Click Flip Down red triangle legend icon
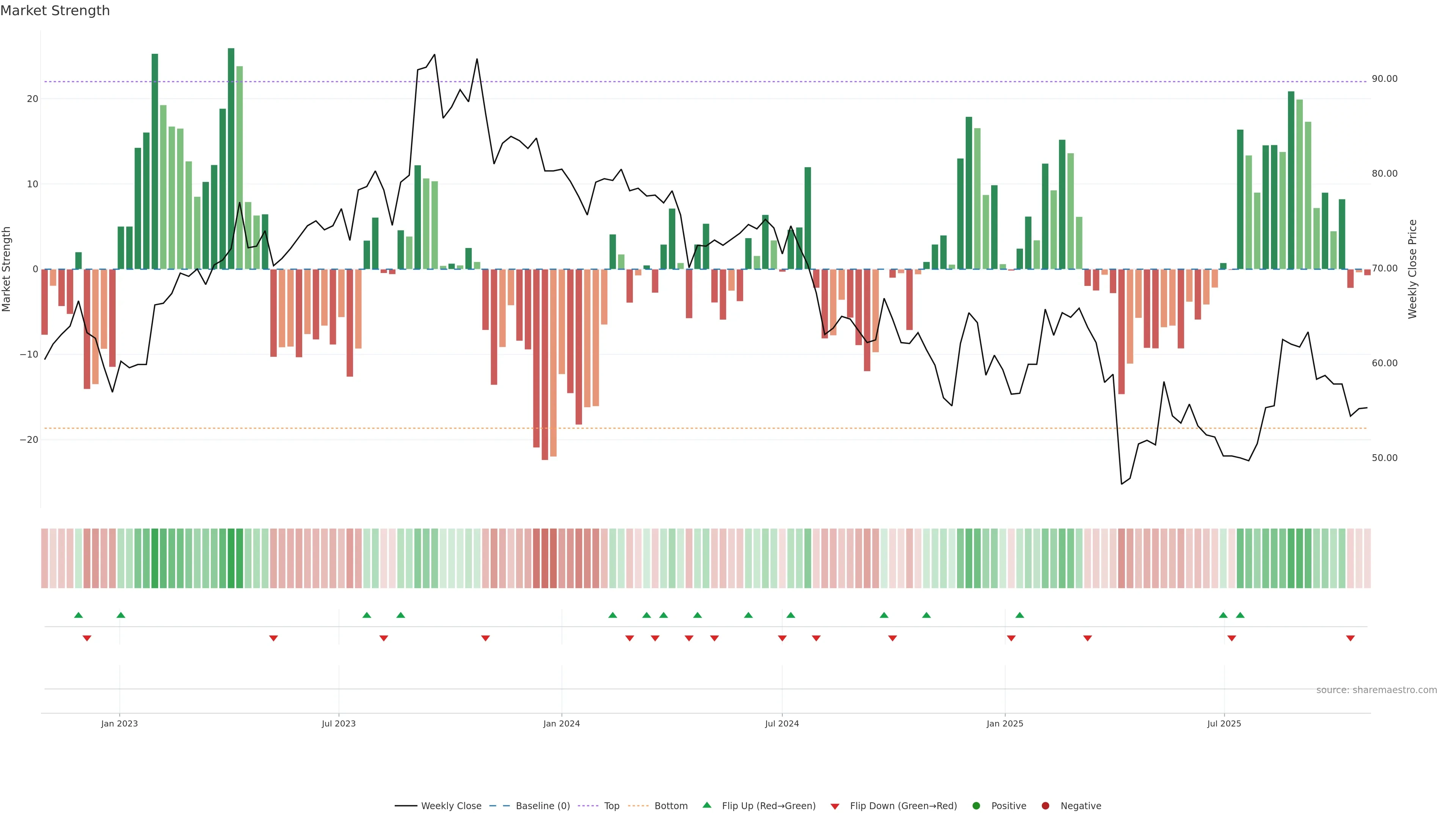Image resolution: width=1456 pixels, height=819 pixels. pyautogui.click(x=835, y=806)
